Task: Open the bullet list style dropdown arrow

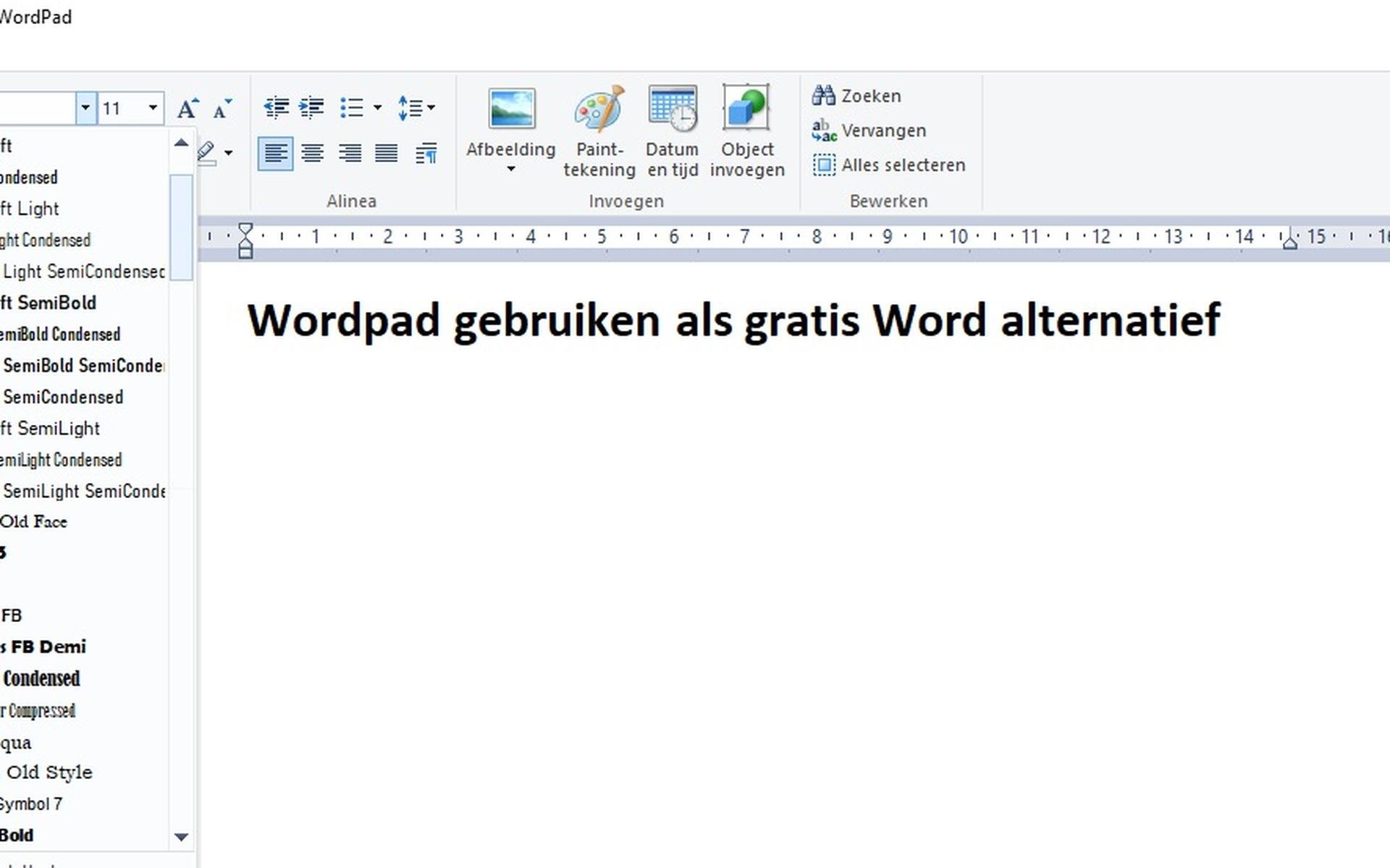Action: tap(377, 108)
